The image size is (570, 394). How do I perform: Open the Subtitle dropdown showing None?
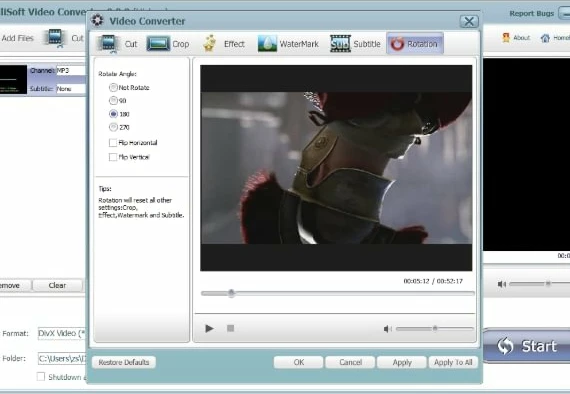click(x=71, y=89)
